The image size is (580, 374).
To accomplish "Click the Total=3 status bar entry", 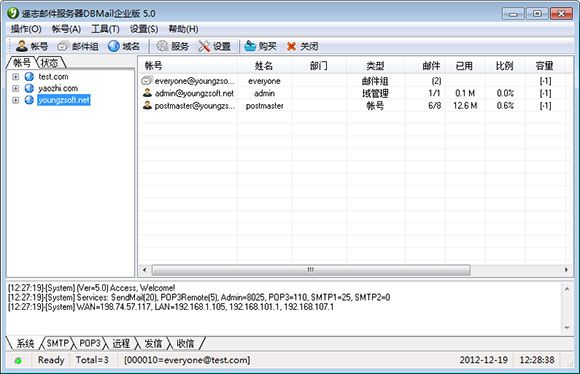I will click(92, 360).
